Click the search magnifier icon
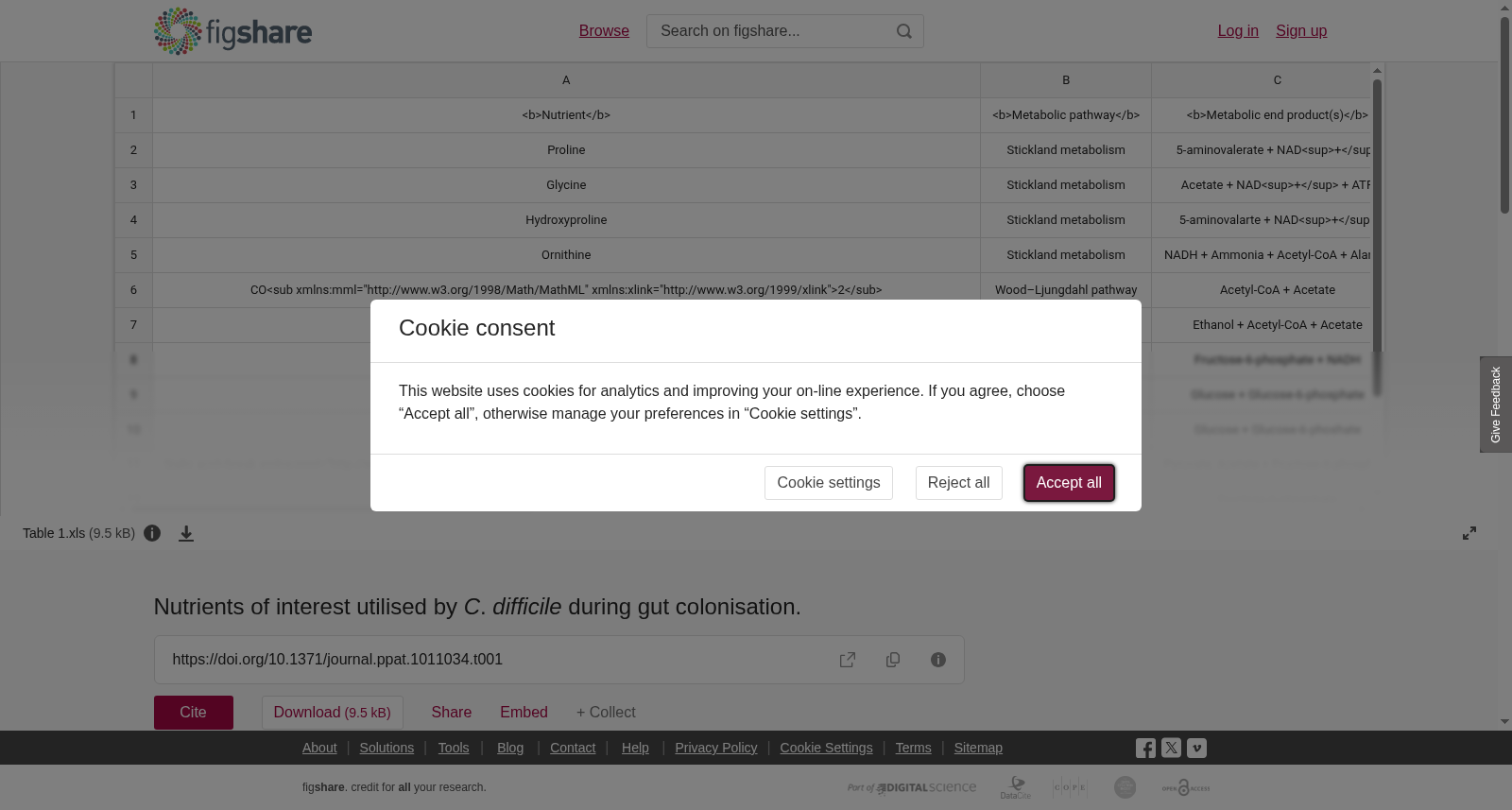 [904, 31]
